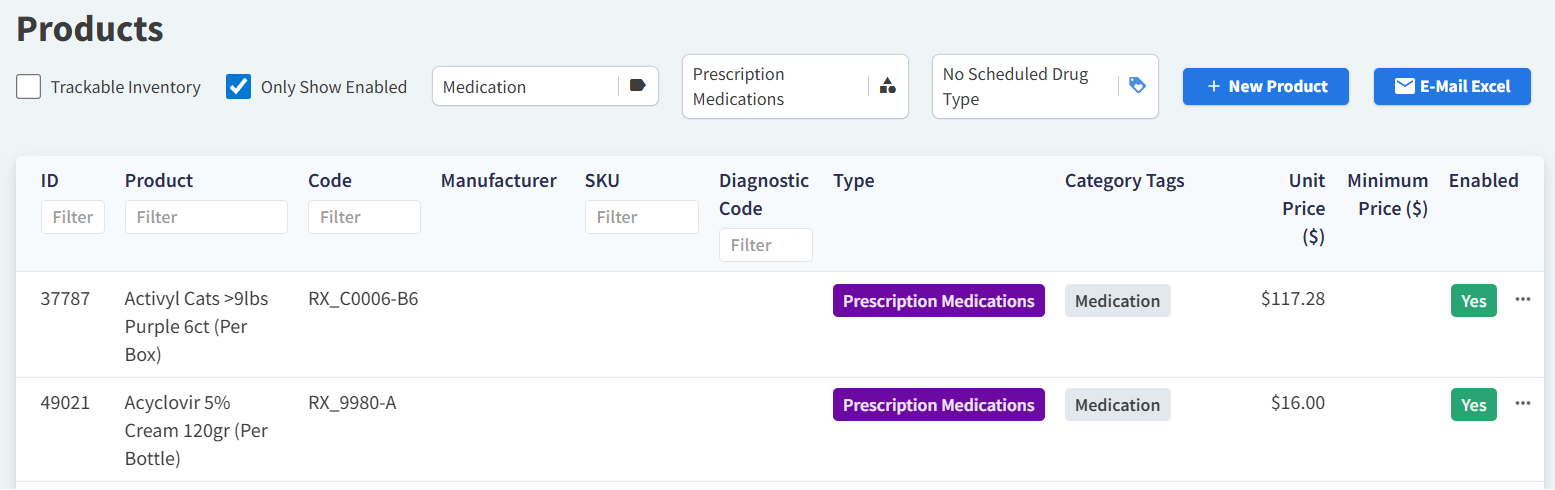The image size is (1555, 490).
Task: Click the shapes icon in Prescription Medications dropdown
Action: coord(887,86)
